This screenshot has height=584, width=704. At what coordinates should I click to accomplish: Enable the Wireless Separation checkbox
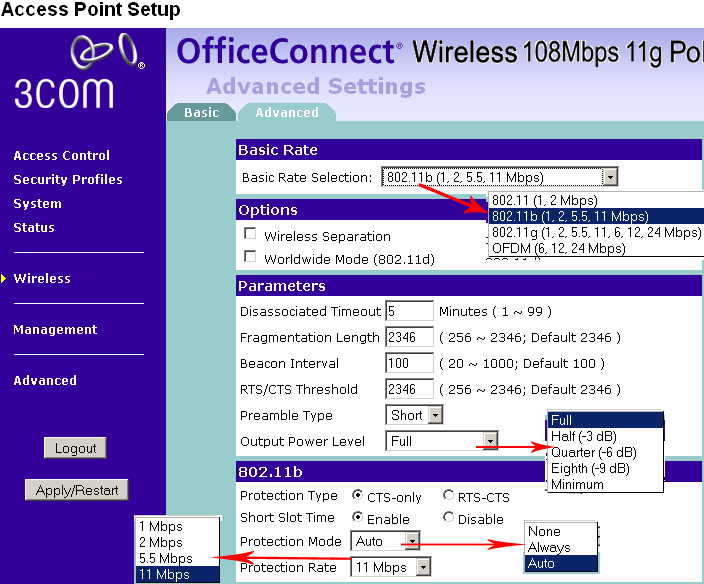point(250,234)
